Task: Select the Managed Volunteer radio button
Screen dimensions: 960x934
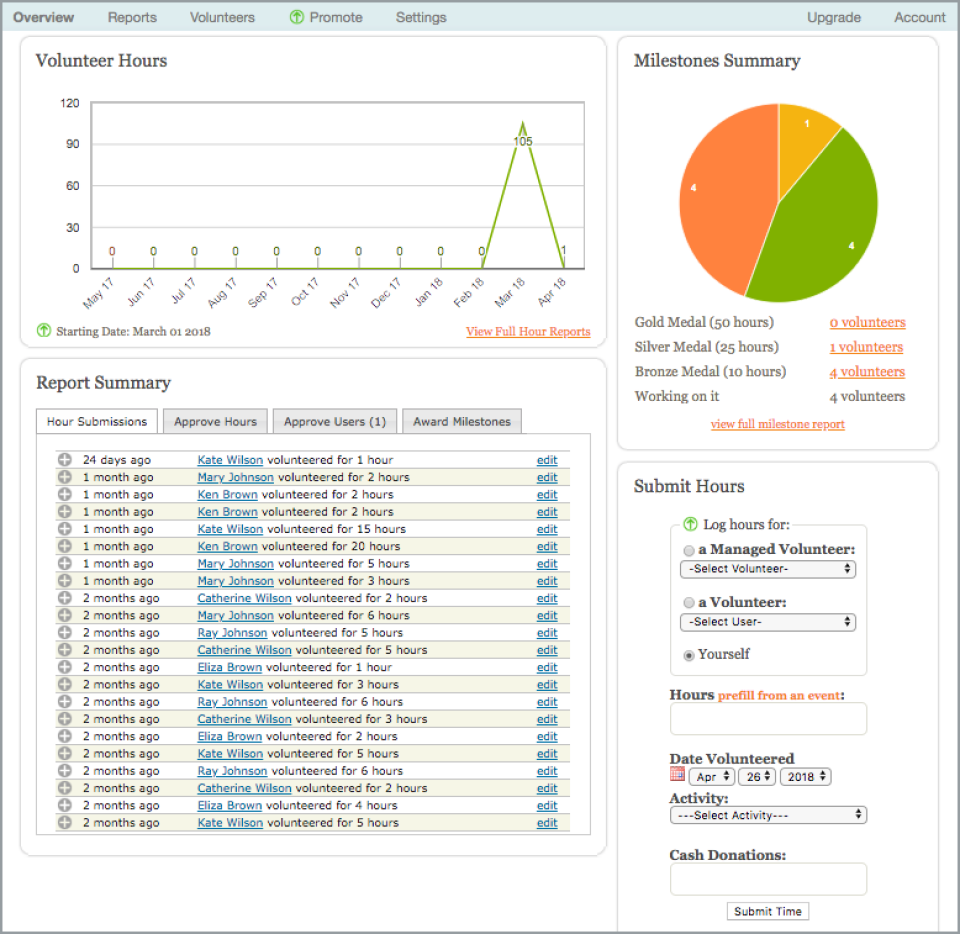Action: (689, 550)
